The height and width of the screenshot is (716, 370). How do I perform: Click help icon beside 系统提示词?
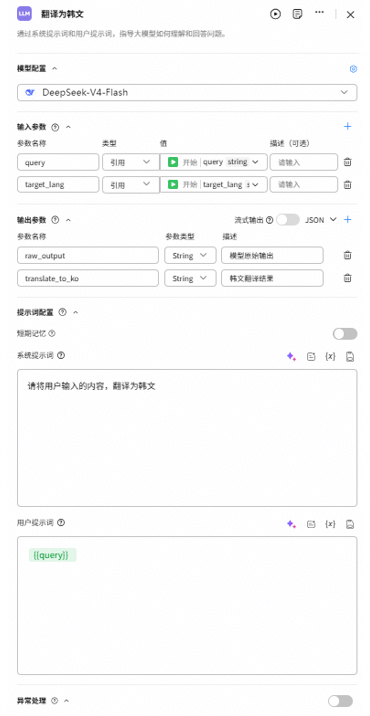click(x=61, y=355)
